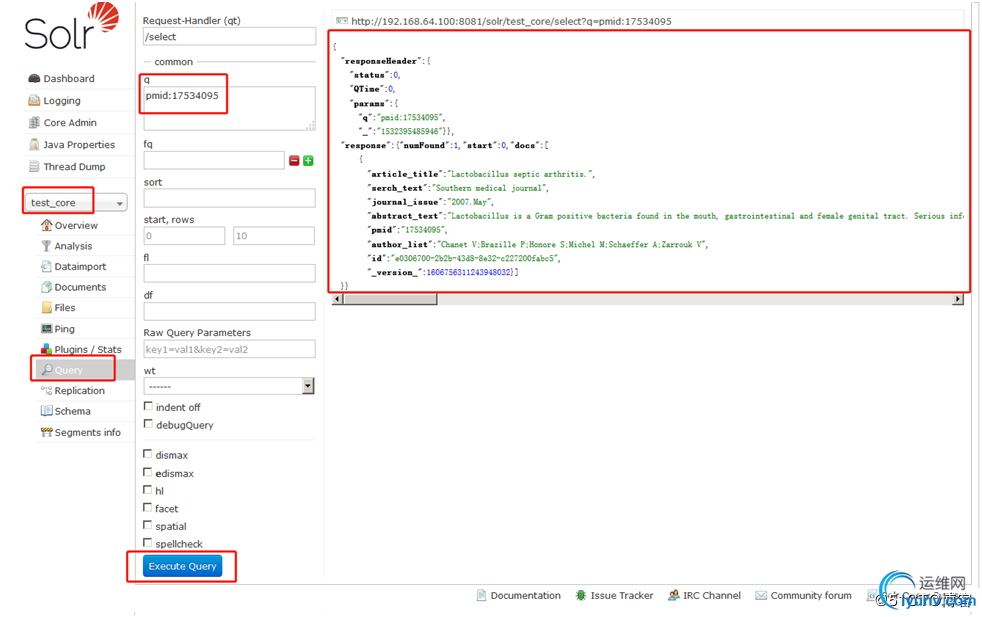Focus the sort input field
The width and height of the screenshot is (982, 617).
pyautogui.click(x=229, y=198)
